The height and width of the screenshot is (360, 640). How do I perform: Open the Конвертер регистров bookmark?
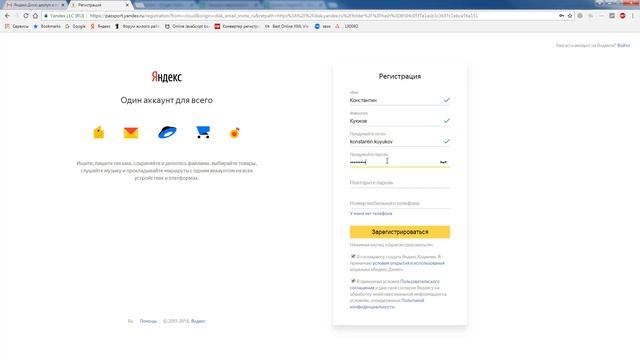[237, 26]
